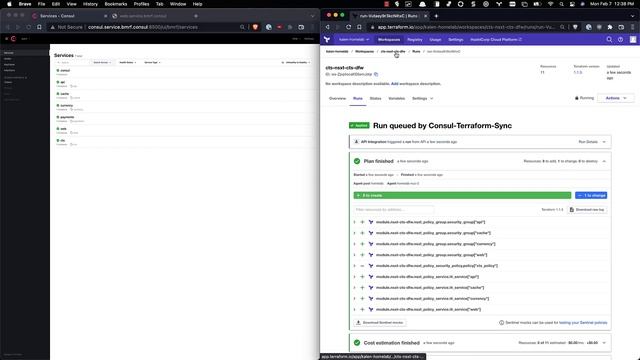This screenshot has height=360, width=640.
Task: Switch to the States tab
Action: 375,98
